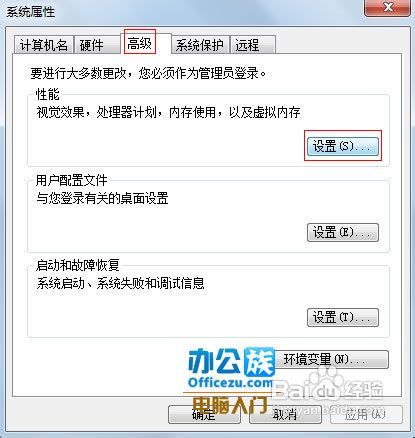Go to the 系统保护 tab
The width and height of the screenshot is (415, 438).
point(200,45)
